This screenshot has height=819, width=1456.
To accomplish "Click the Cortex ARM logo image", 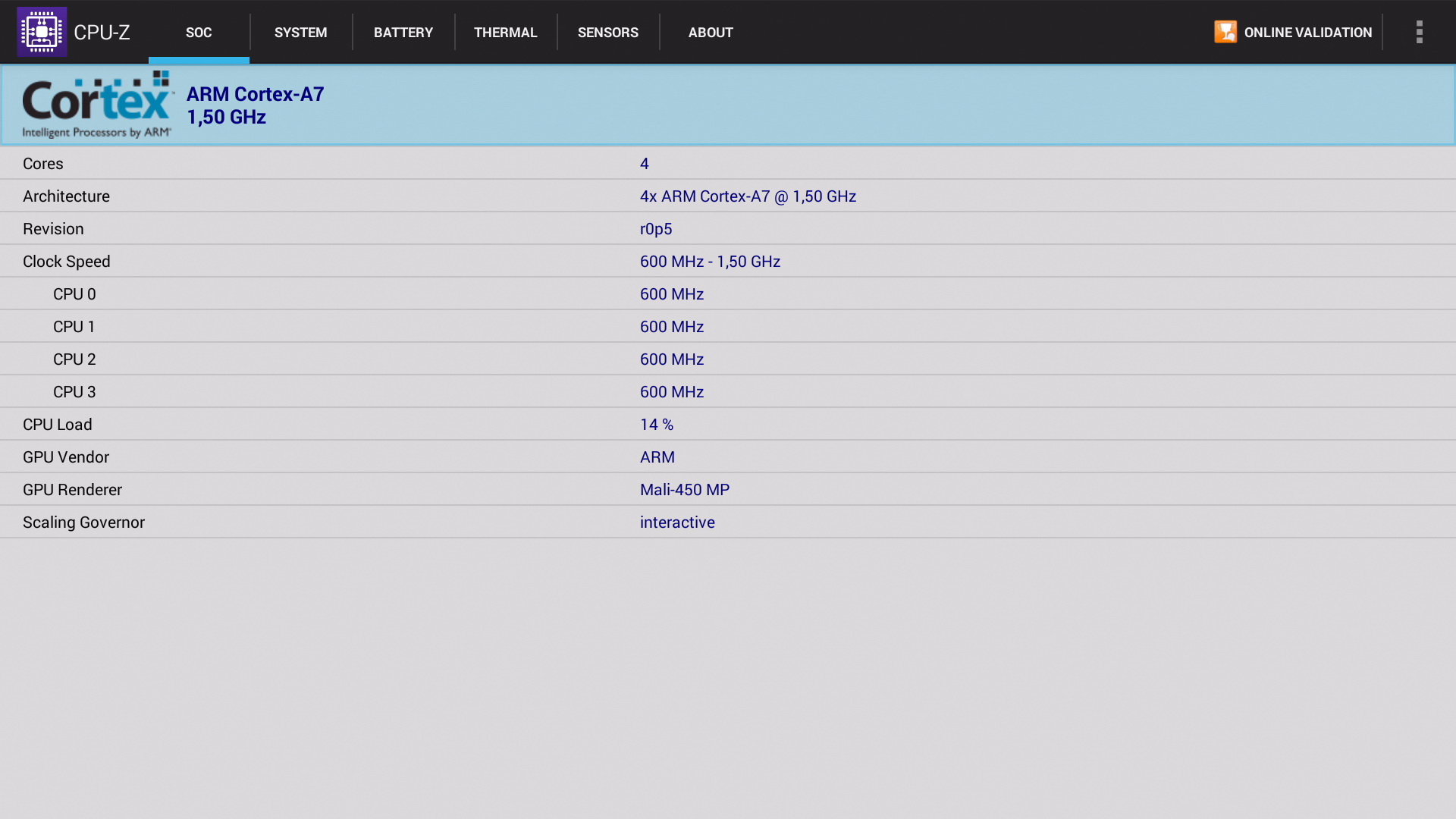I will click(98, 105).
